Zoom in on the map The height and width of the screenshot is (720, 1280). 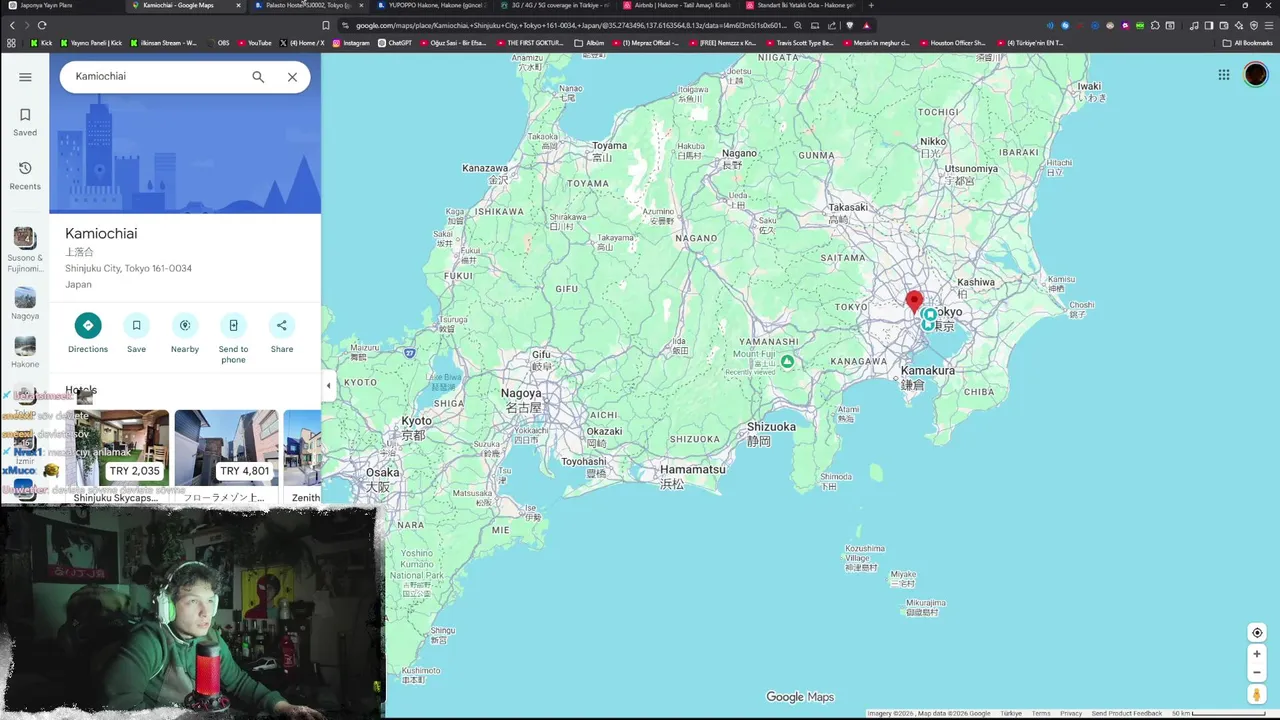pos(1257,654)
